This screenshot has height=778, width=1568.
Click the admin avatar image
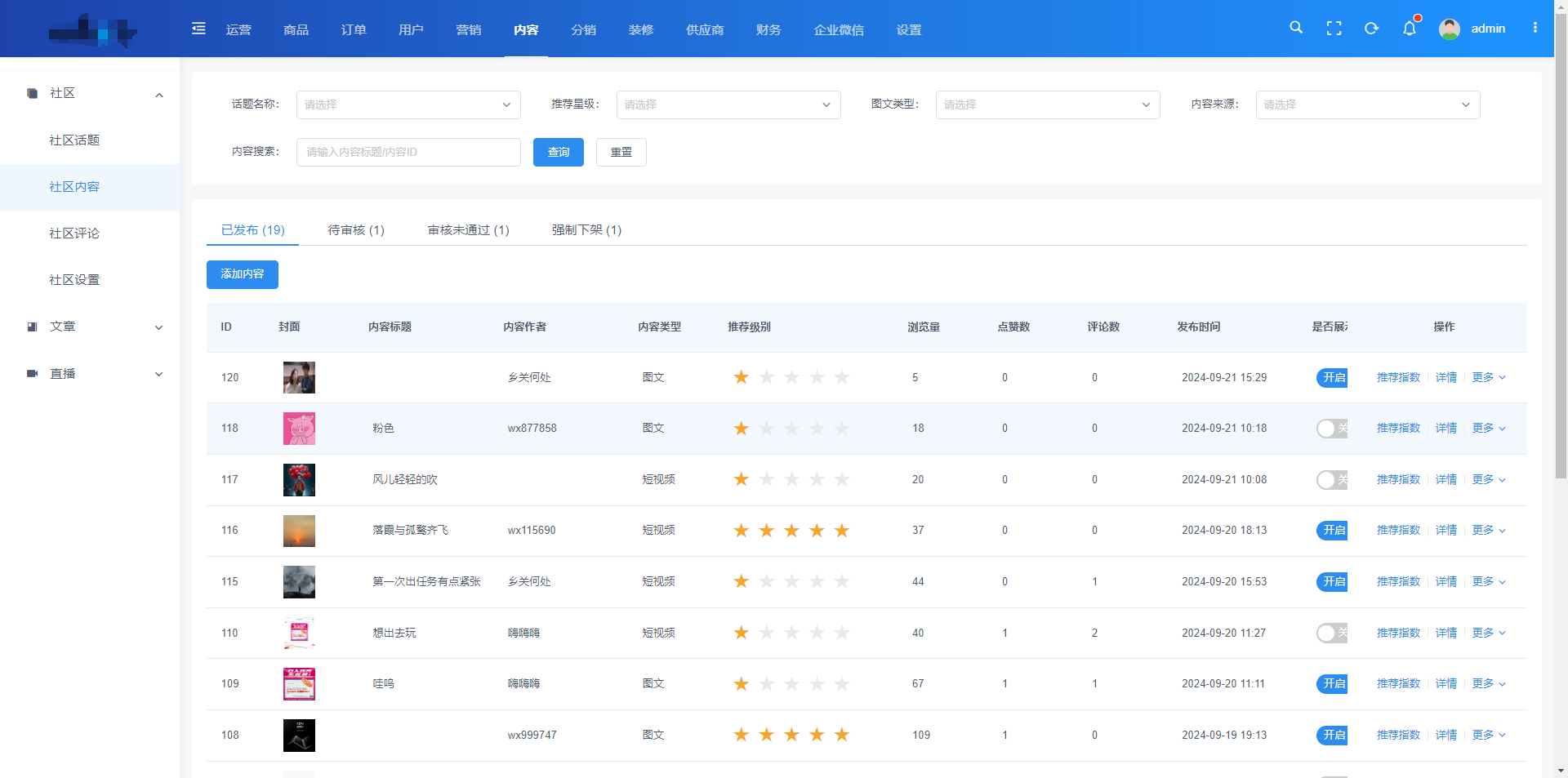coord(1450,29)
